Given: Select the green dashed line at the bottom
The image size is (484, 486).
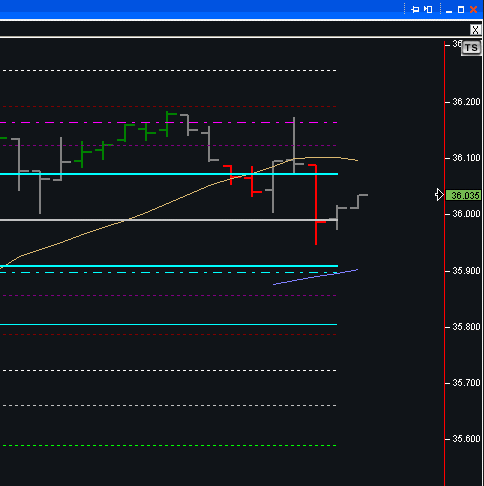Looking at the screenshot, I should pyautogui.click(x=169, y=445).
